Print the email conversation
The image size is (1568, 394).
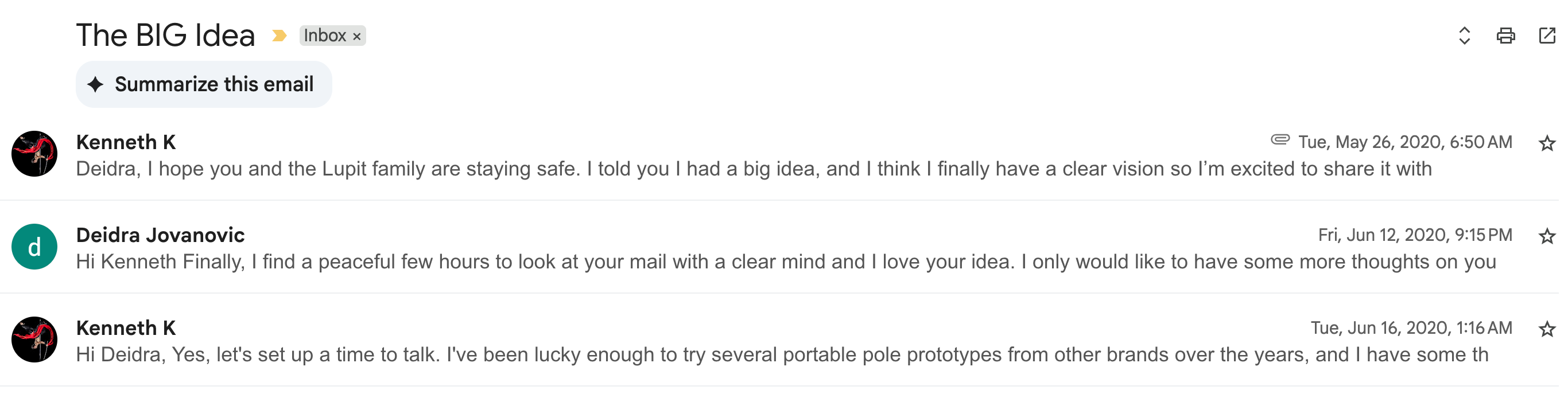[1505, 36]
